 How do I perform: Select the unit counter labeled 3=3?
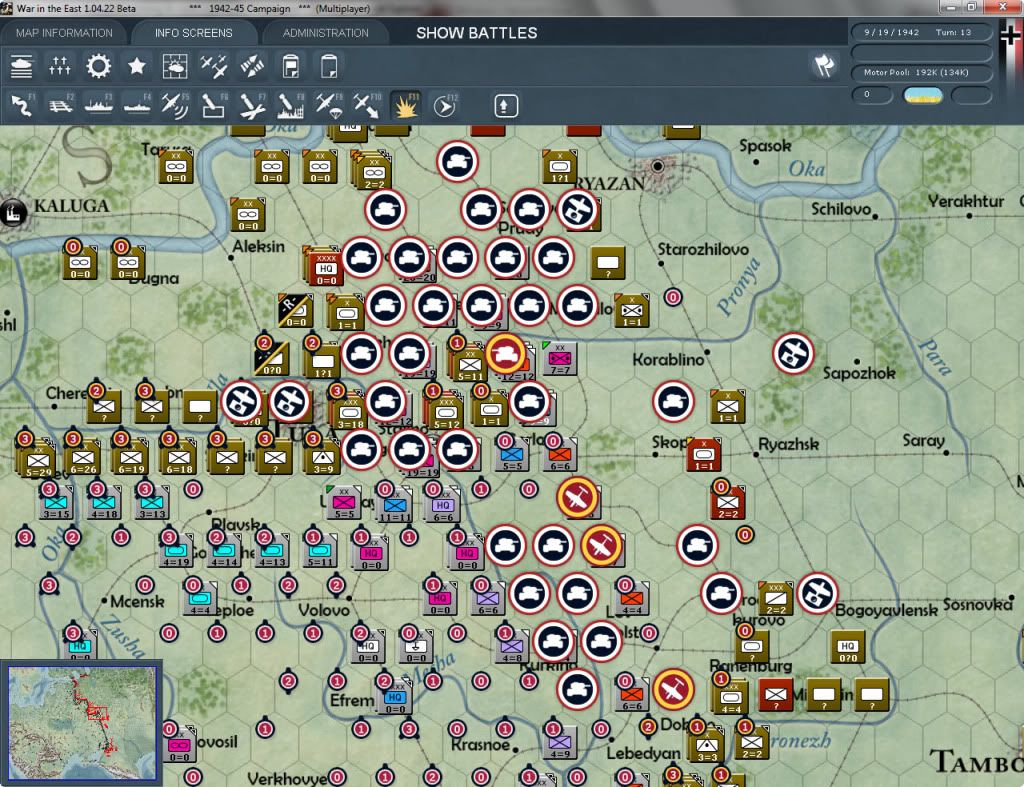coord(707,747)
